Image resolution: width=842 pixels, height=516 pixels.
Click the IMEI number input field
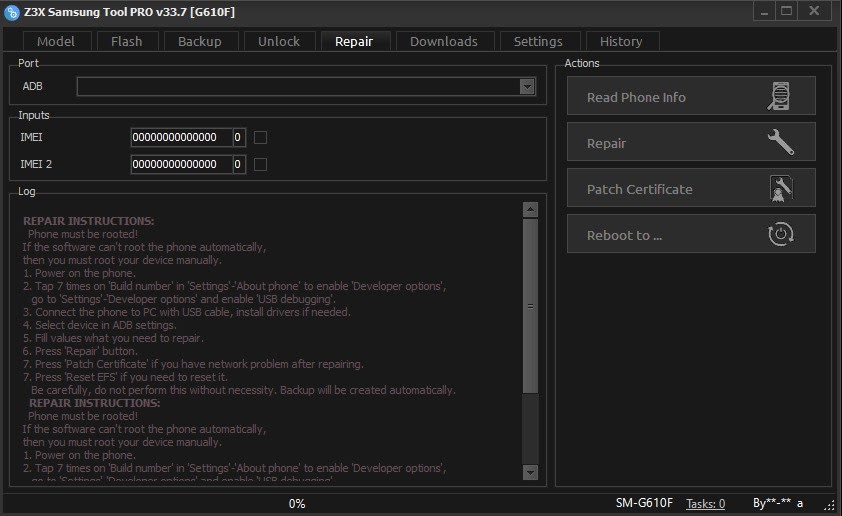point(182,137)
